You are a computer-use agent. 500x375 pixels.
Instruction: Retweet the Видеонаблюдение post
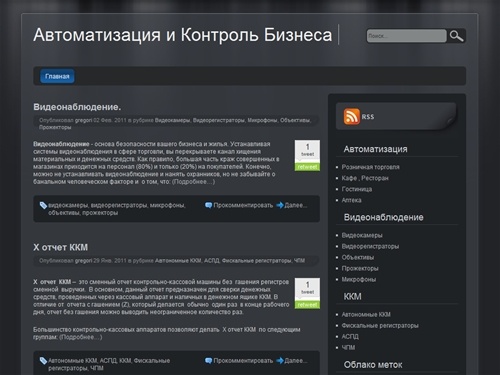307,167
